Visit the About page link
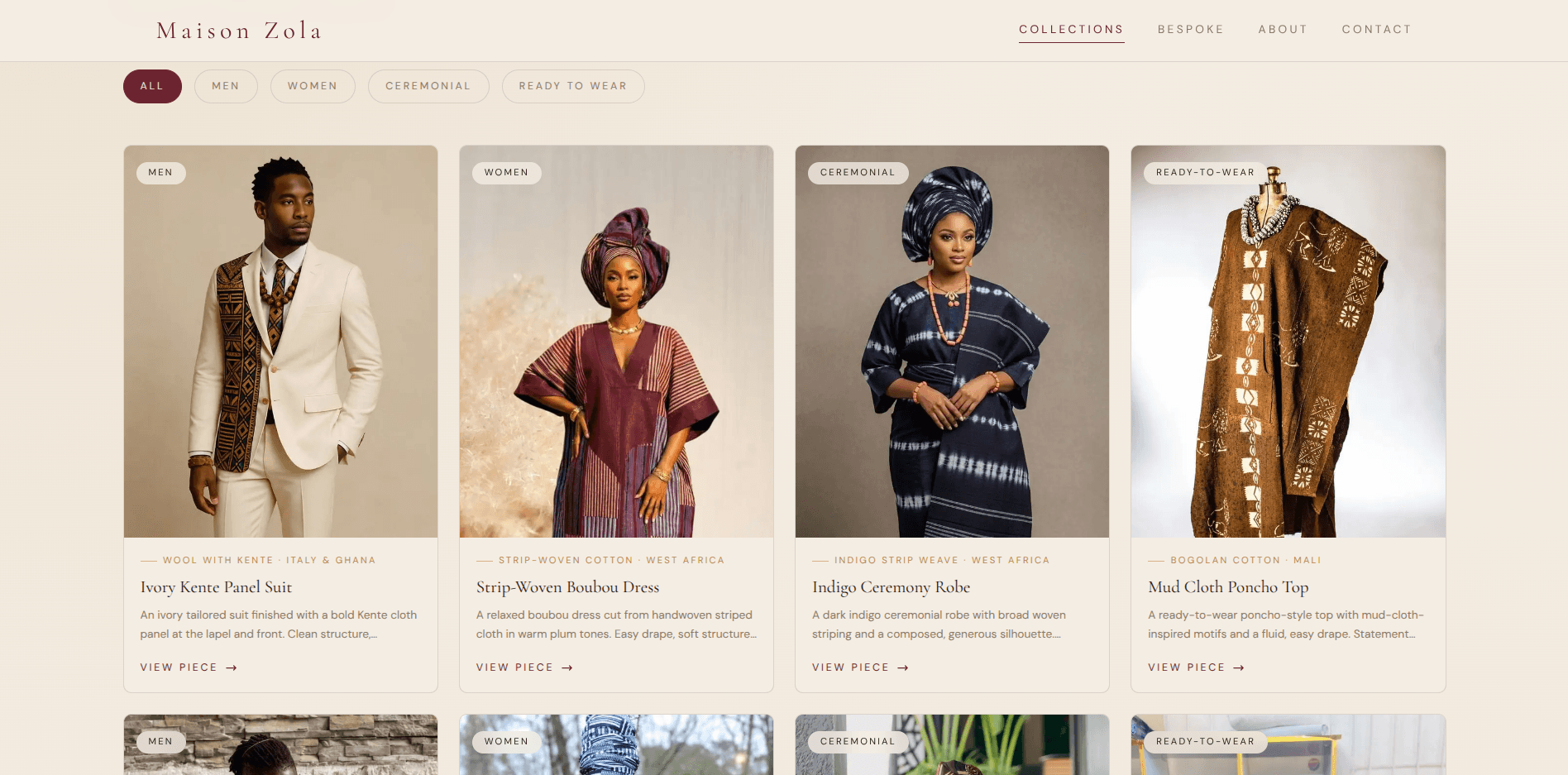The width and height of the screenshot is (1568, 775). click(1283, 29)
